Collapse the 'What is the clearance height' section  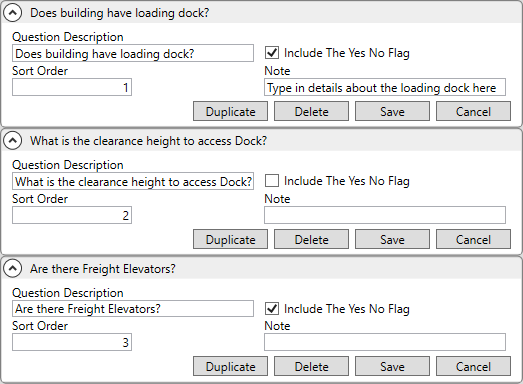coord(13,141)
